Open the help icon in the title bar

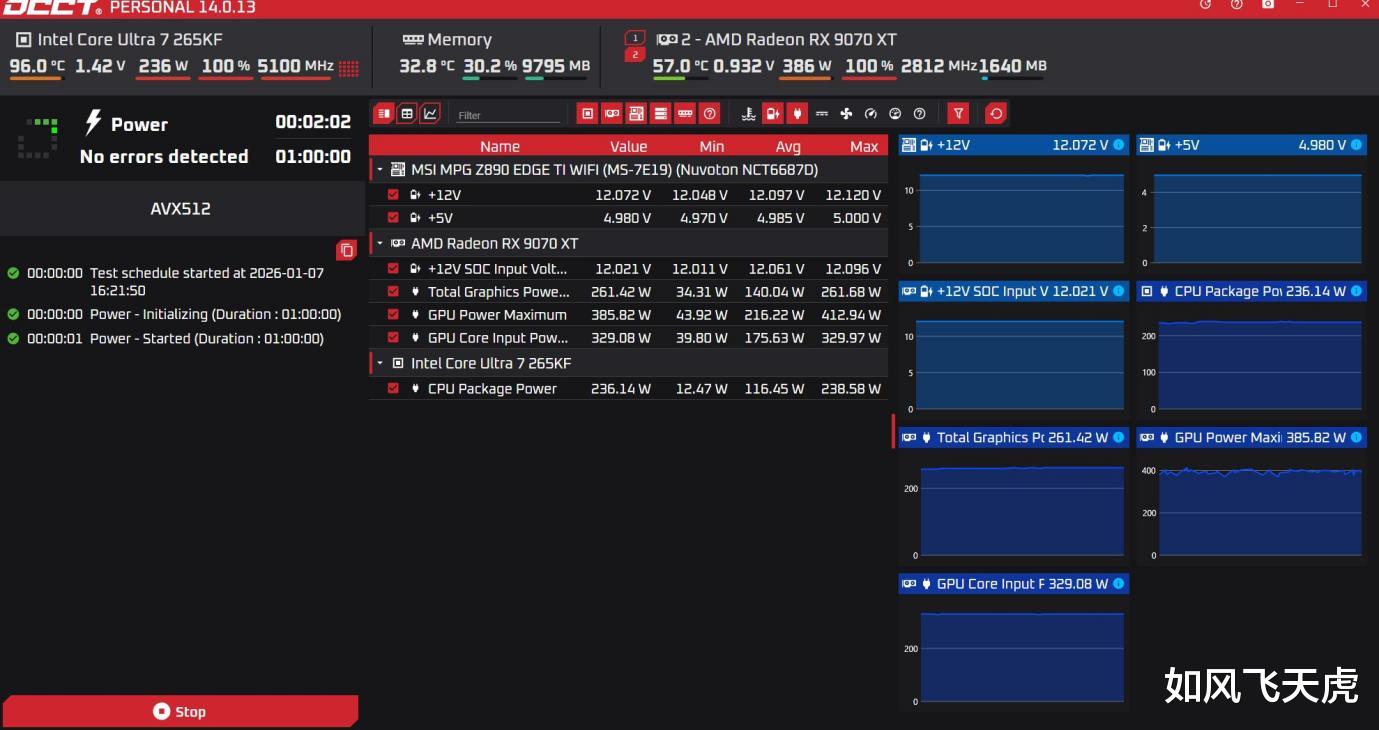click(x=1236, y=5)
